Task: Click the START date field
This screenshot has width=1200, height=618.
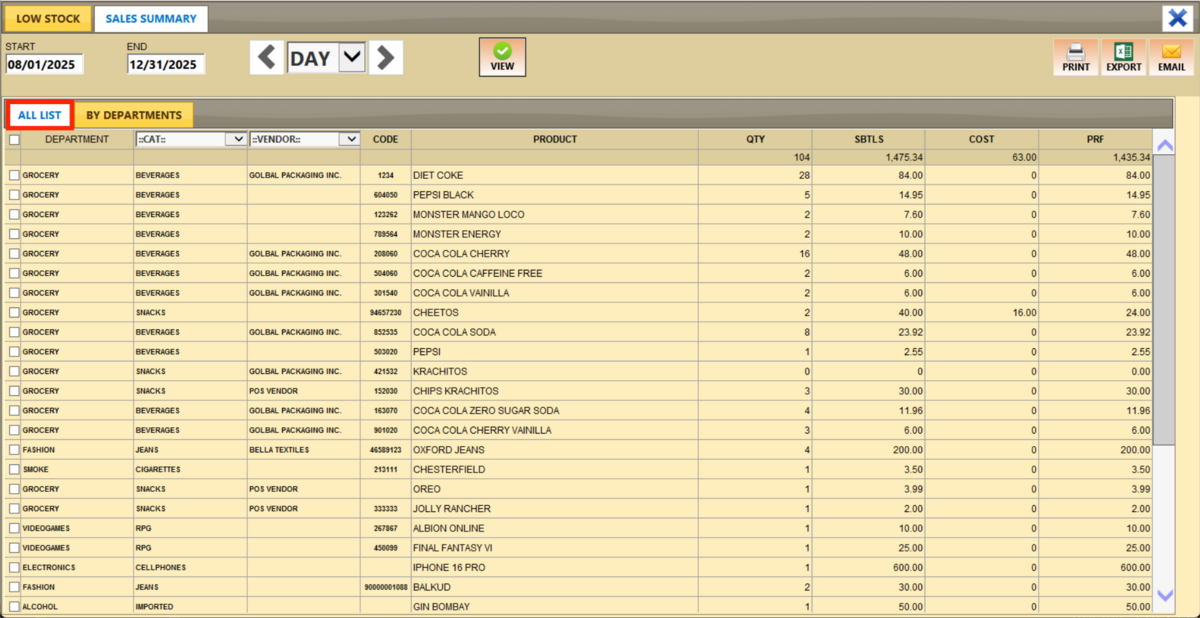Action: click(44, 64)
